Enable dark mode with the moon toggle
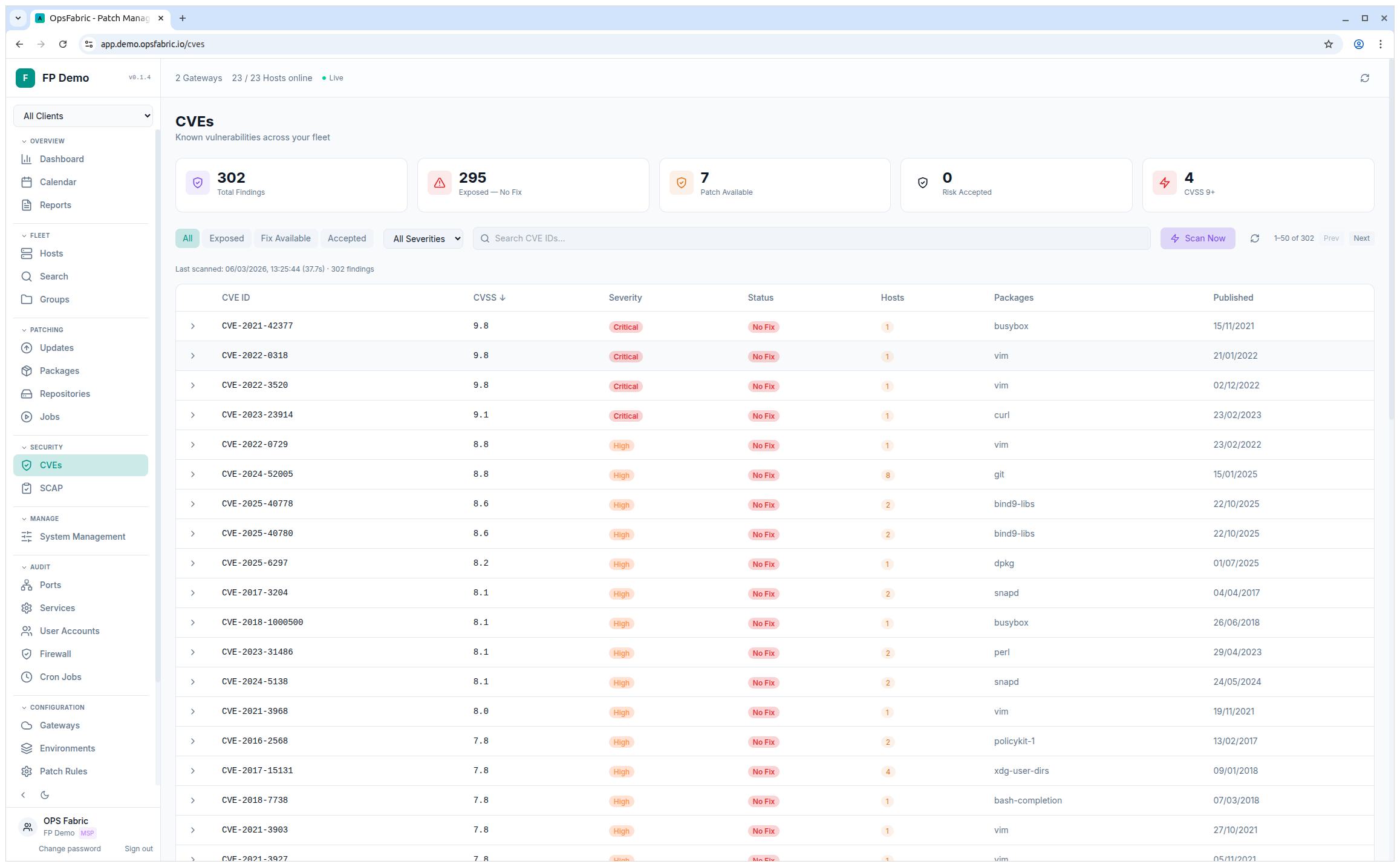1400x867 pixels. [45, 794]
